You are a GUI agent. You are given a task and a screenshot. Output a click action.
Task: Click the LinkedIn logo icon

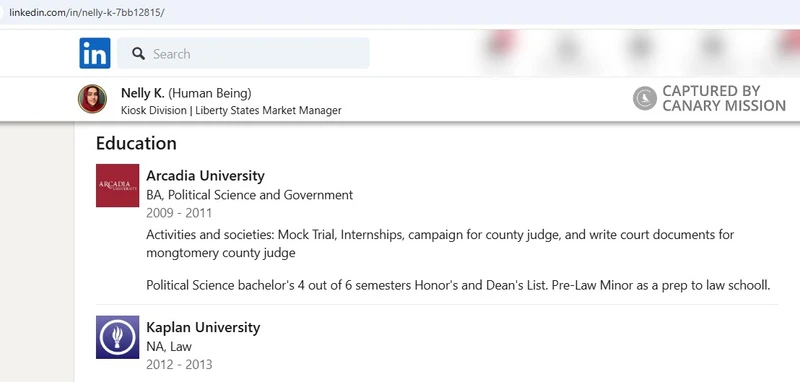point(95,53)
